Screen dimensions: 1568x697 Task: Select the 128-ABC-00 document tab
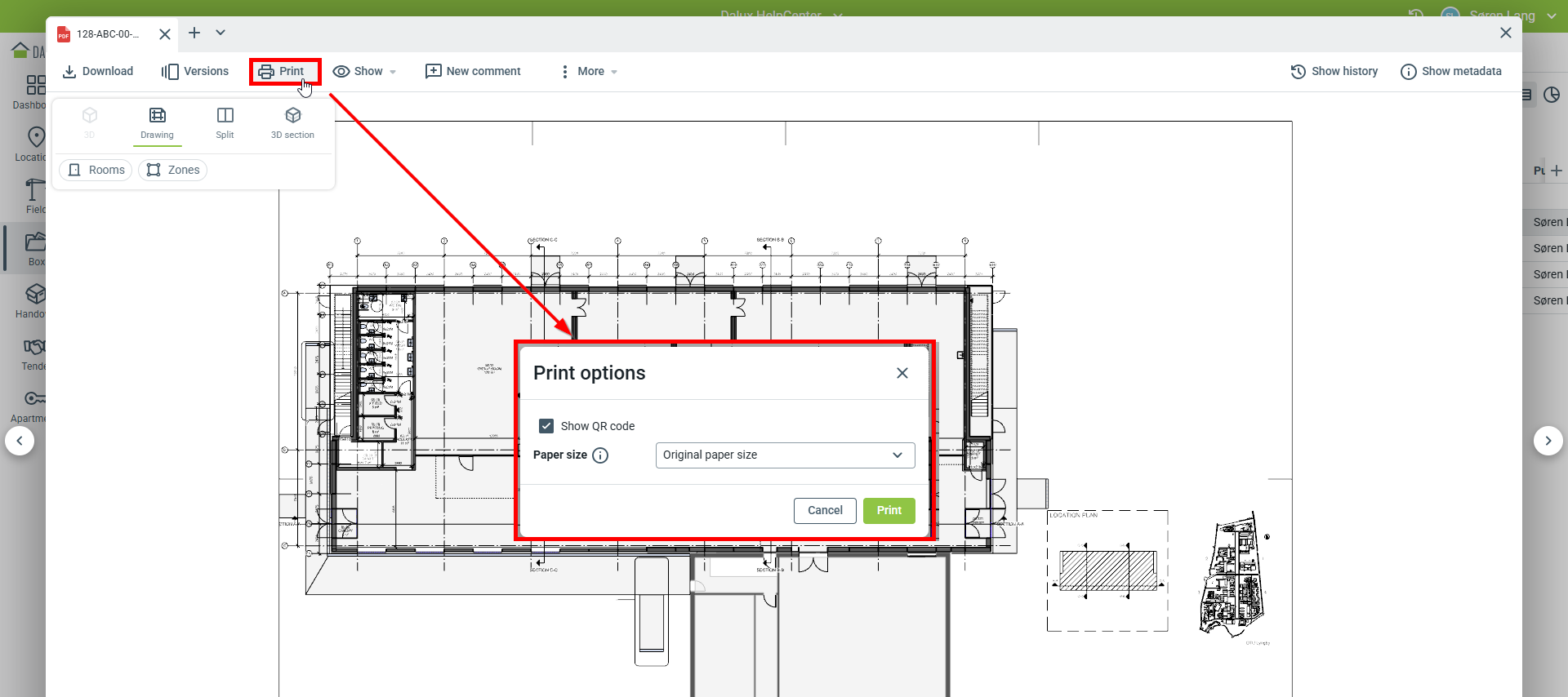click(x=106, y=34)
